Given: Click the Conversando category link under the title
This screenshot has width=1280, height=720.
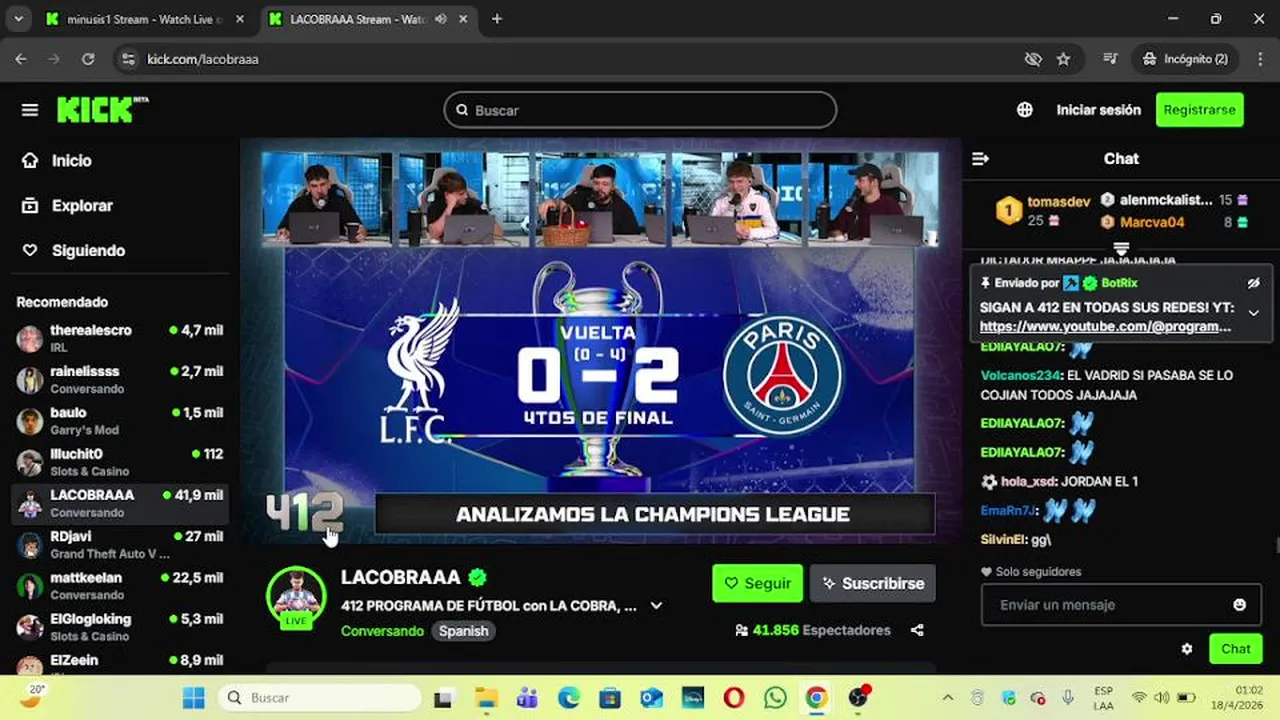Looking at the screenshot, I should pos(382,631).
